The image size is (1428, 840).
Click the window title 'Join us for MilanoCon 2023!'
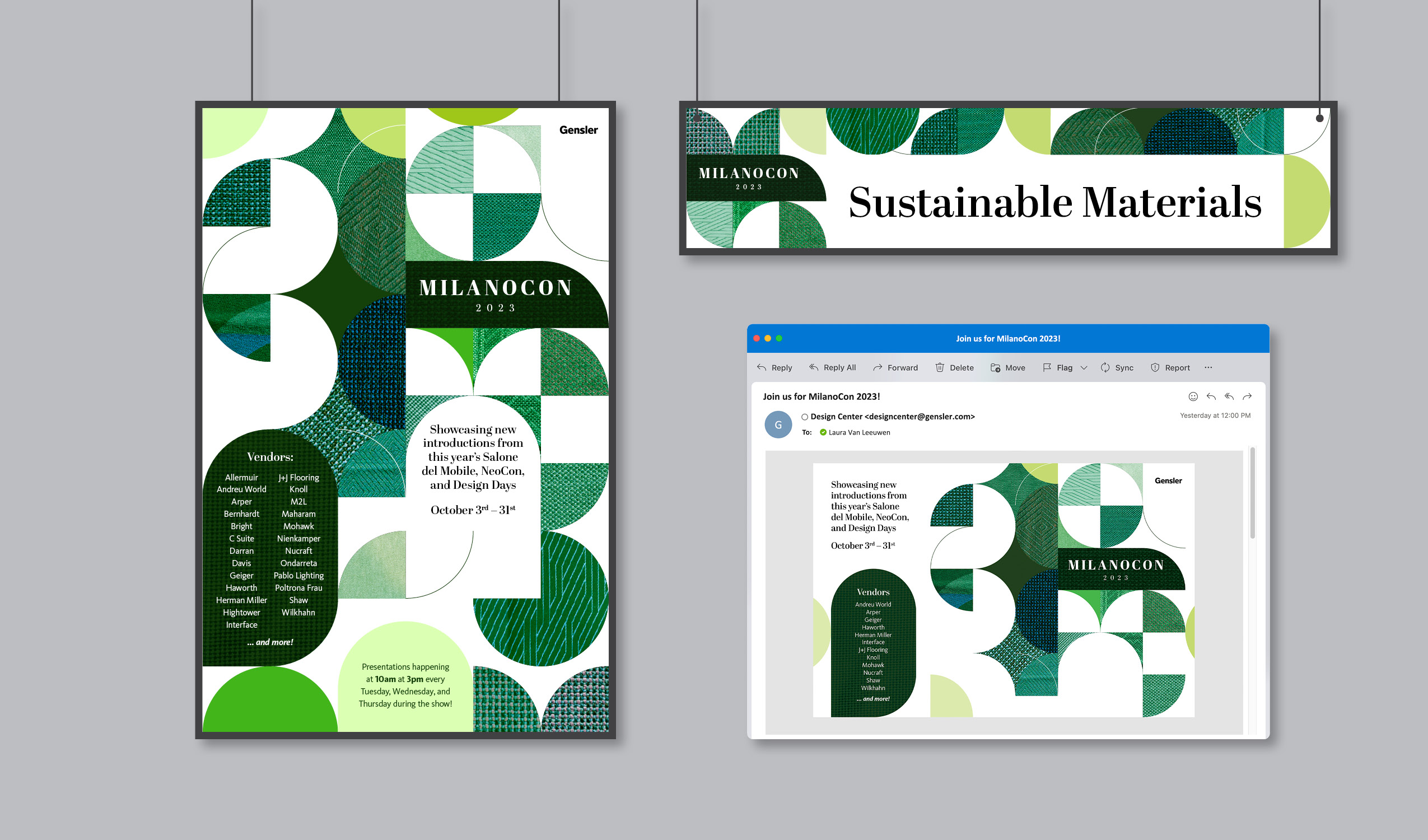click(x=1008, y=339)
